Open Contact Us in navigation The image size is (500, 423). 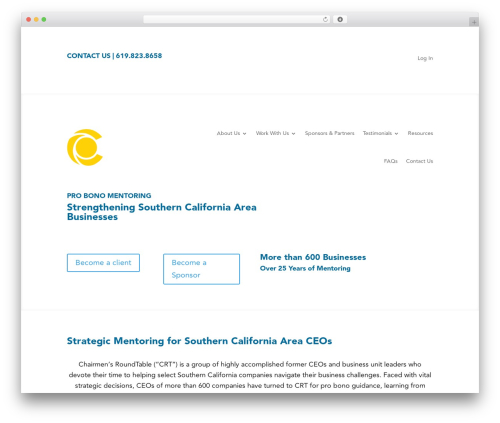point(419,161)
